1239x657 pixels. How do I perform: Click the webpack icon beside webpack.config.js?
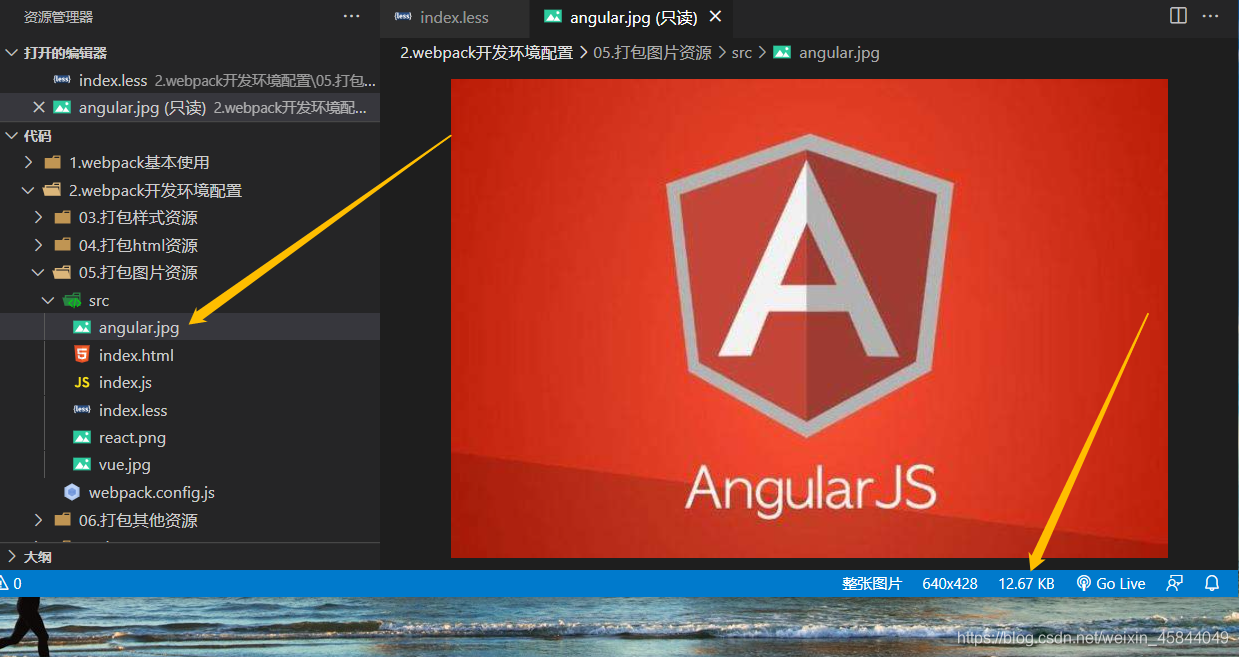(72, 492)
